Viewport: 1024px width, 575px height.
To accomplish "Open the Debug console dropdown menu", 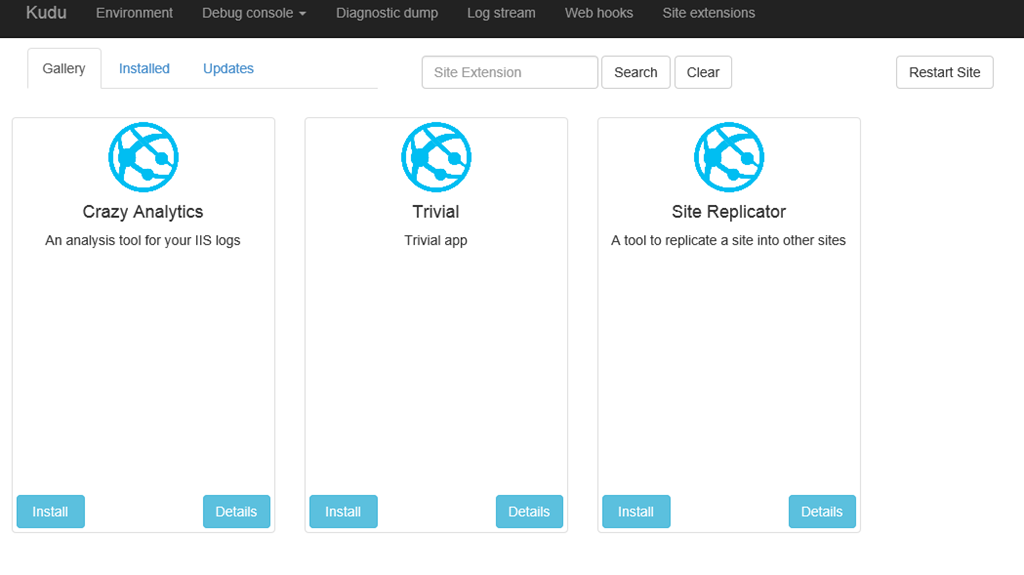I will [x=254, y=13].
